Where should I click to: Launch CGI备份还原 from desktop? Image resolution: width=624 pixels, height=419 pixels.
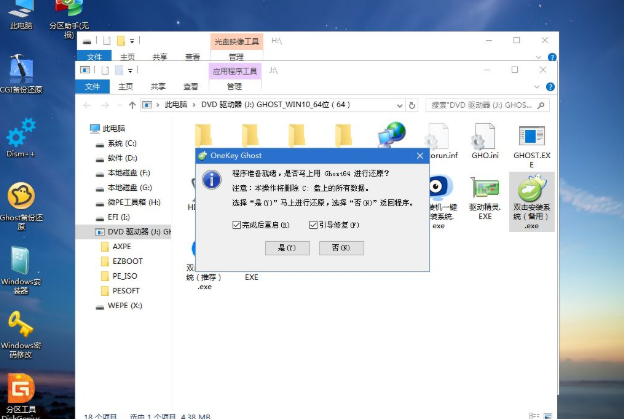pos(21,73)
